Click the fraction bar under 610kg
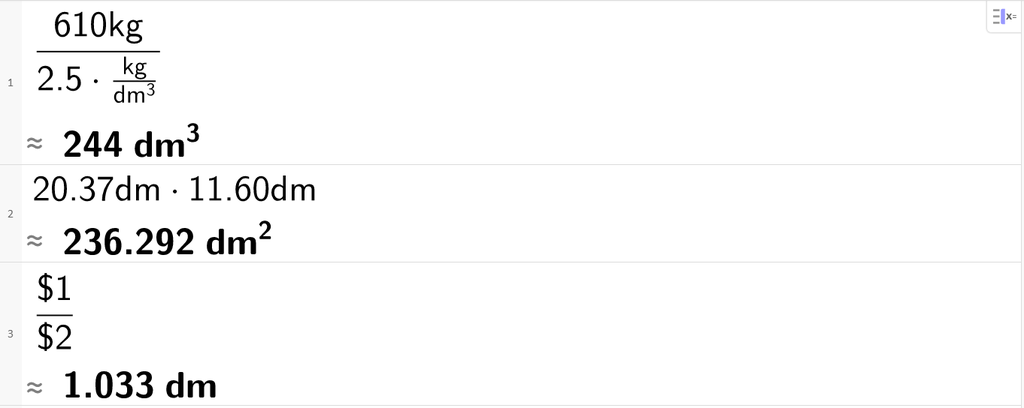The image size is (1024, 408). (97, 52)
